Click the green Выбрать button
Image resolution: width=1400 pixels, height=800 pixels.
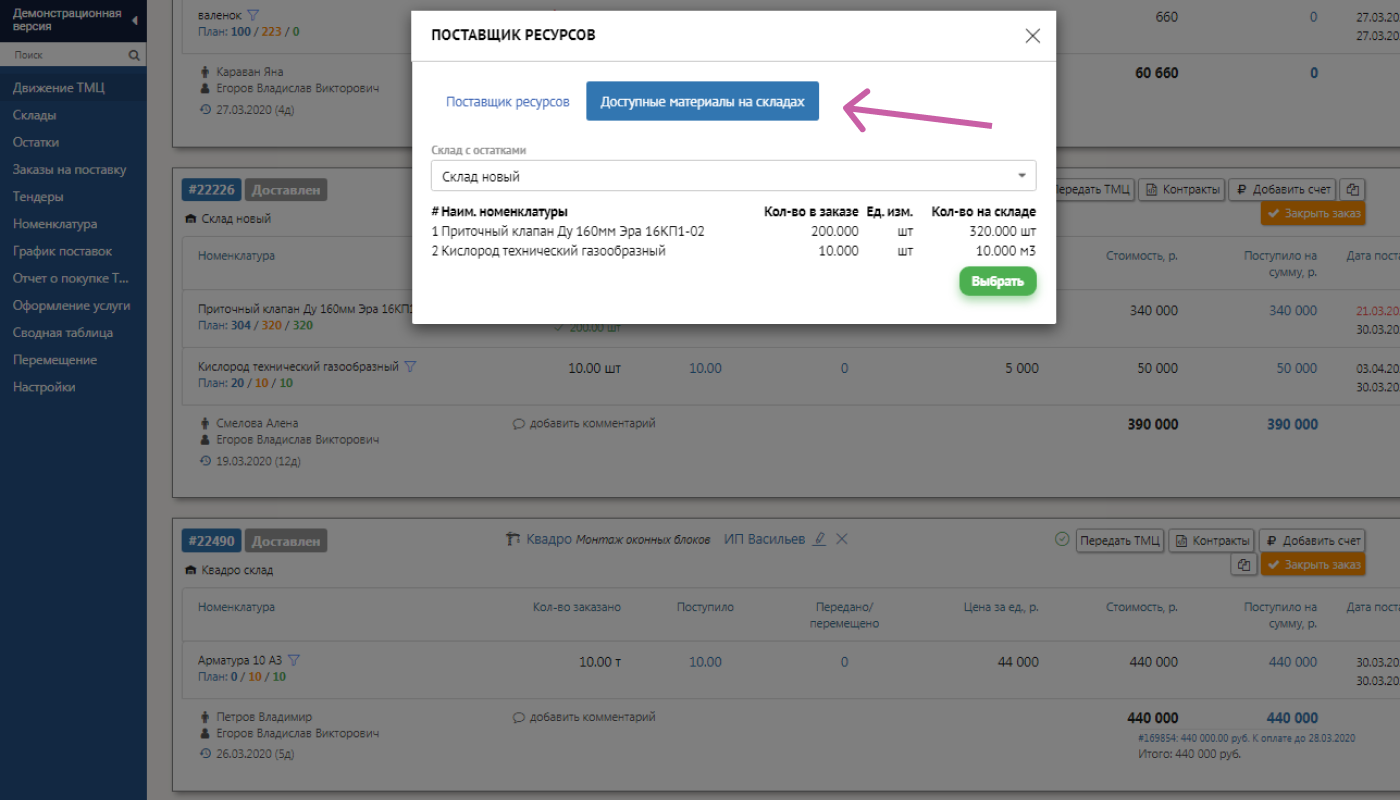click(x=998, y=282)
